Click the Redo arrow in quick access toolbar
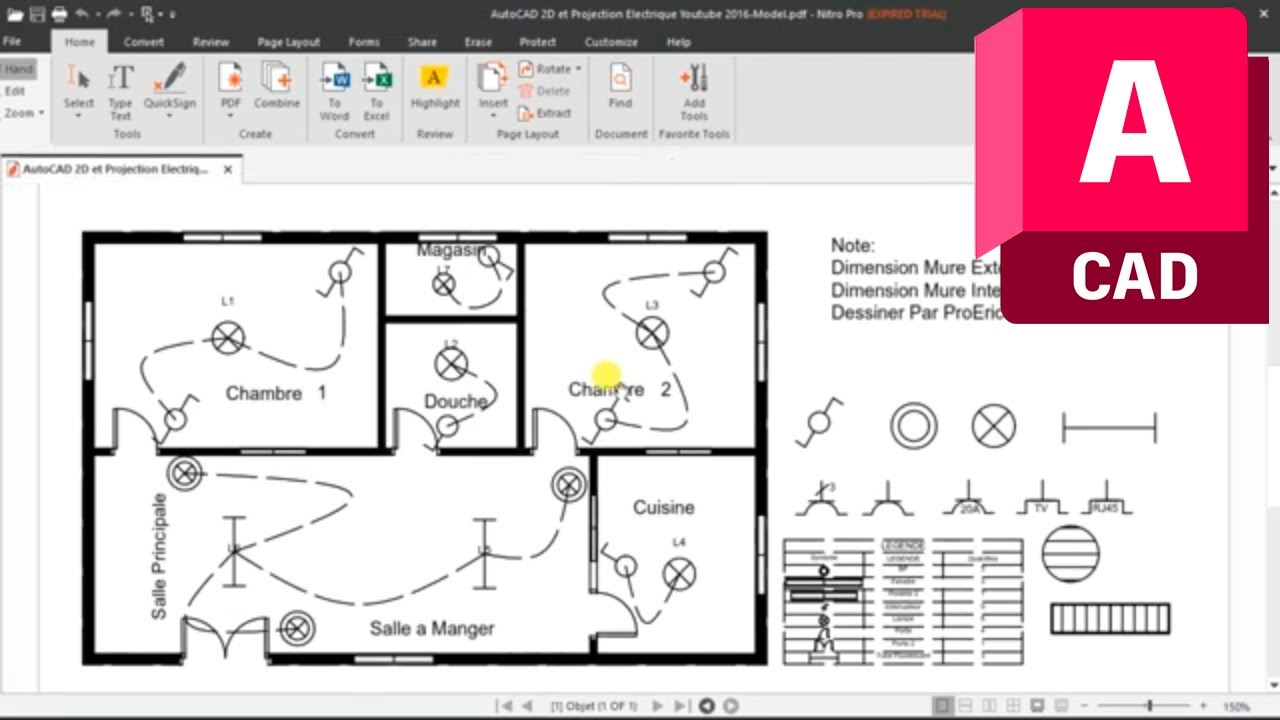This screenshot has height=720, width=1280. 113,14
